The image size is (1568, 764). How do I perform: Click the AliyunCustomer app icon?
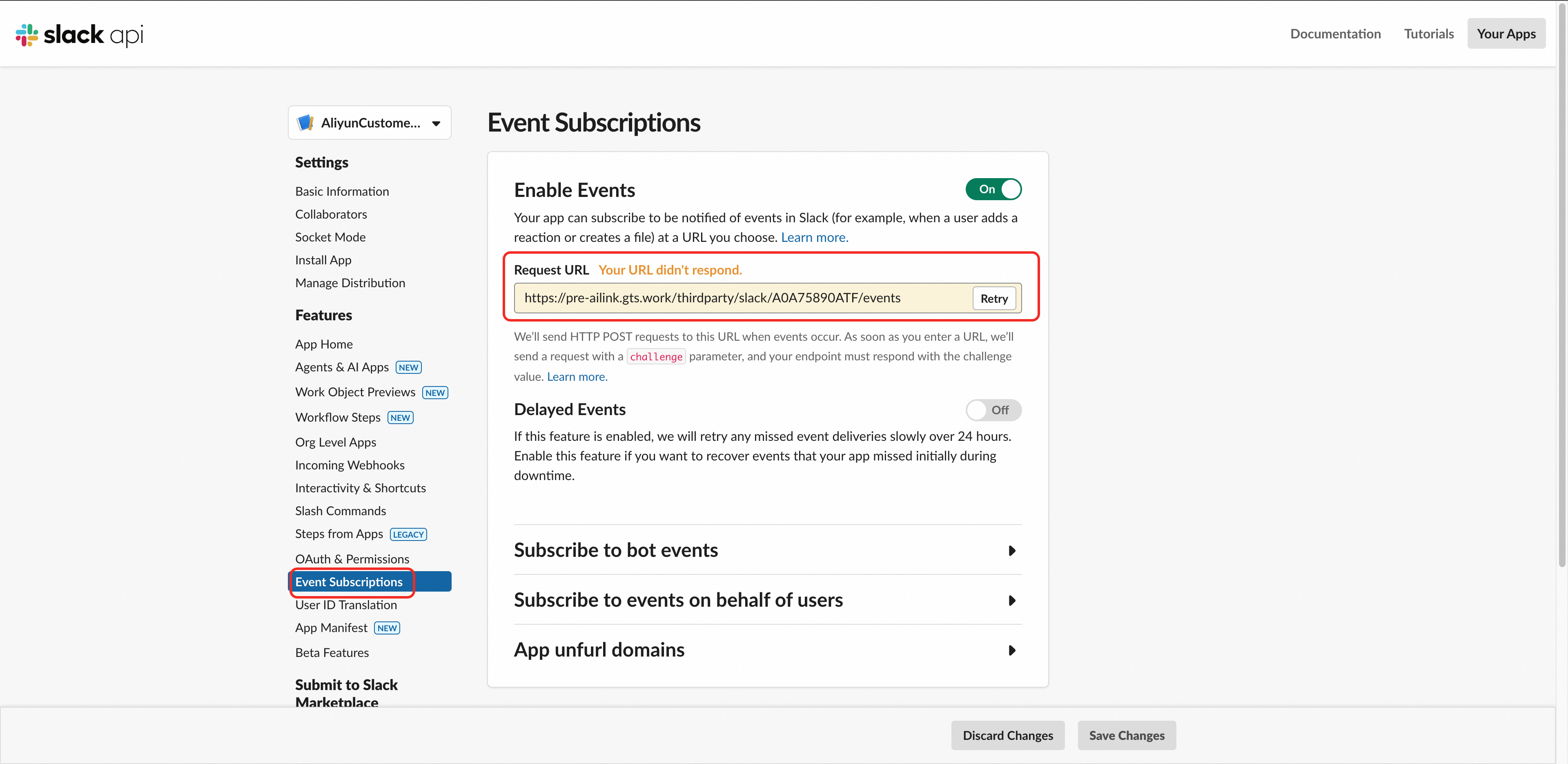pos(305,123)
